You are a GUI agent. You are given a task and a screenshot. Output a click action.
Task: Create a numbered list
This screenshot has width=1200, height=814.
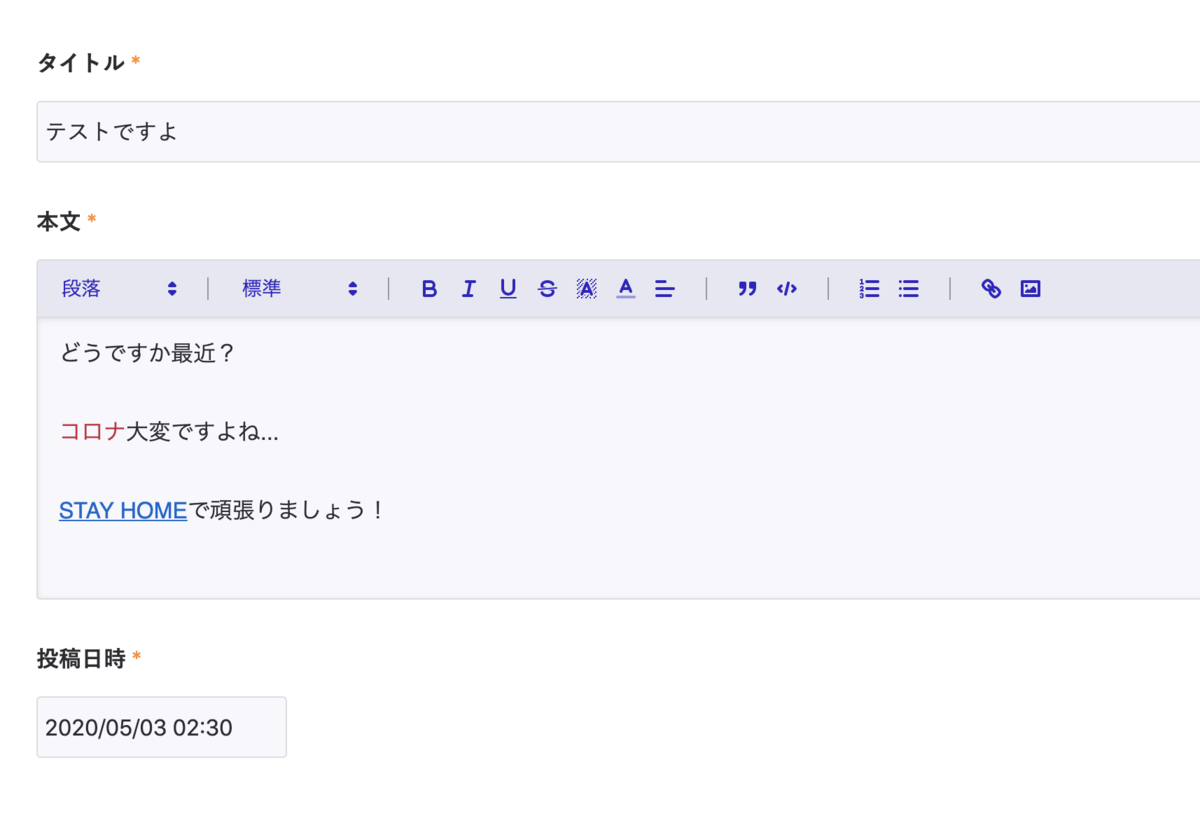click(868, 288)
